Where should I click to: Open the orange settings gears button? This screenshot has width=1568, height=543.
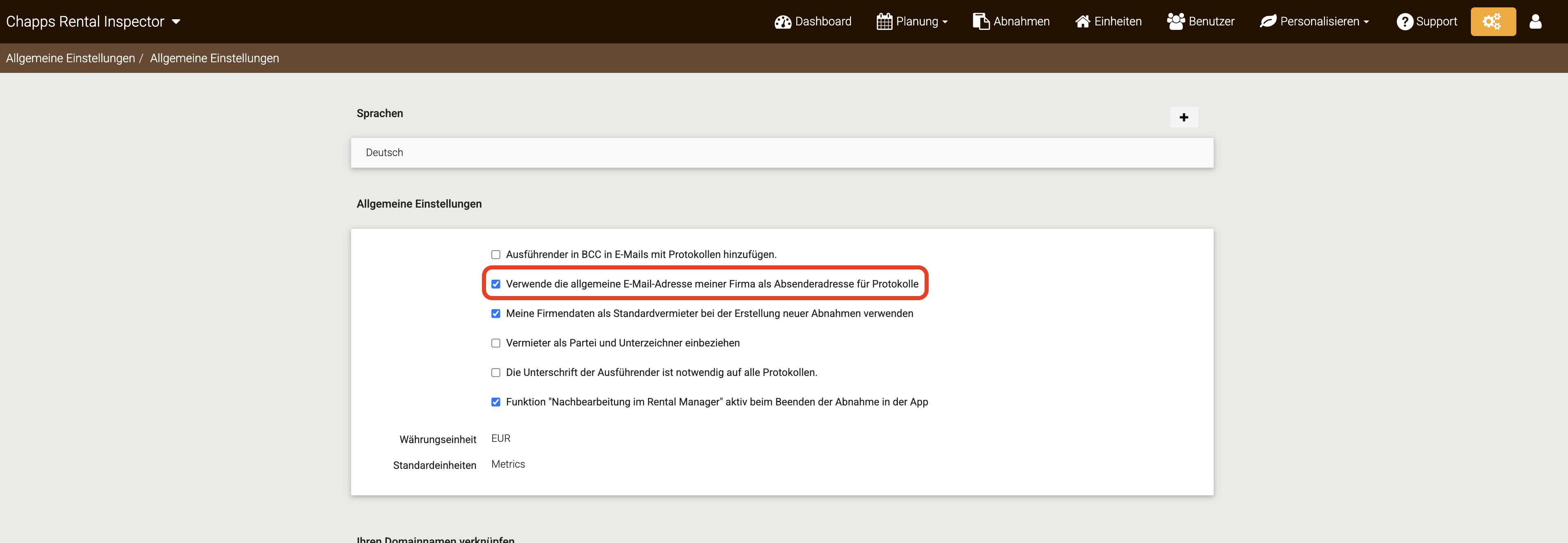[x=1493, y=22]
